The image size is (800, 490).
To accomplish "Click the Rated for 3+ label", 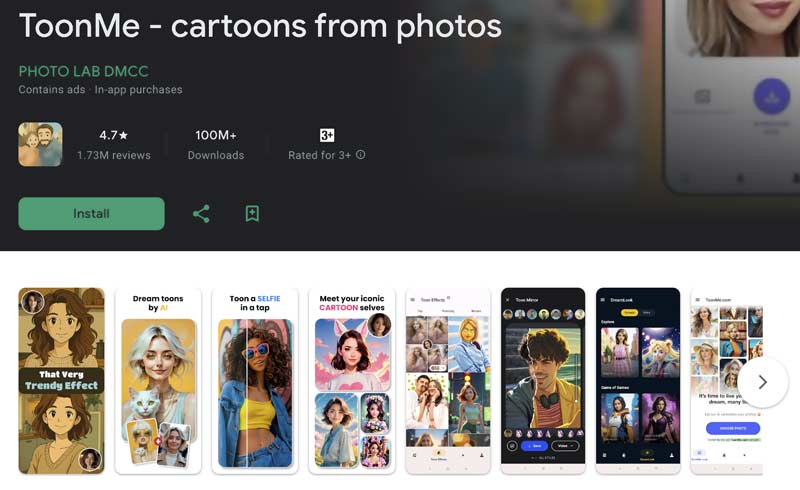I will point(319,155).
